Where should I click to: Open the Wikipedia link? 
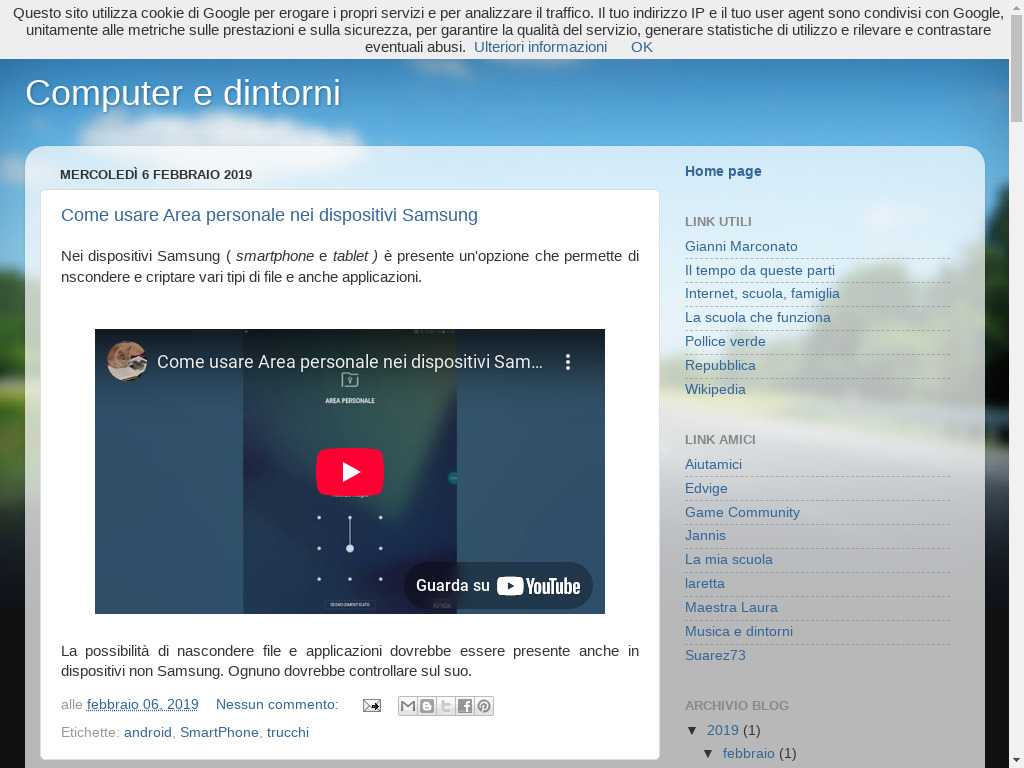715,389
